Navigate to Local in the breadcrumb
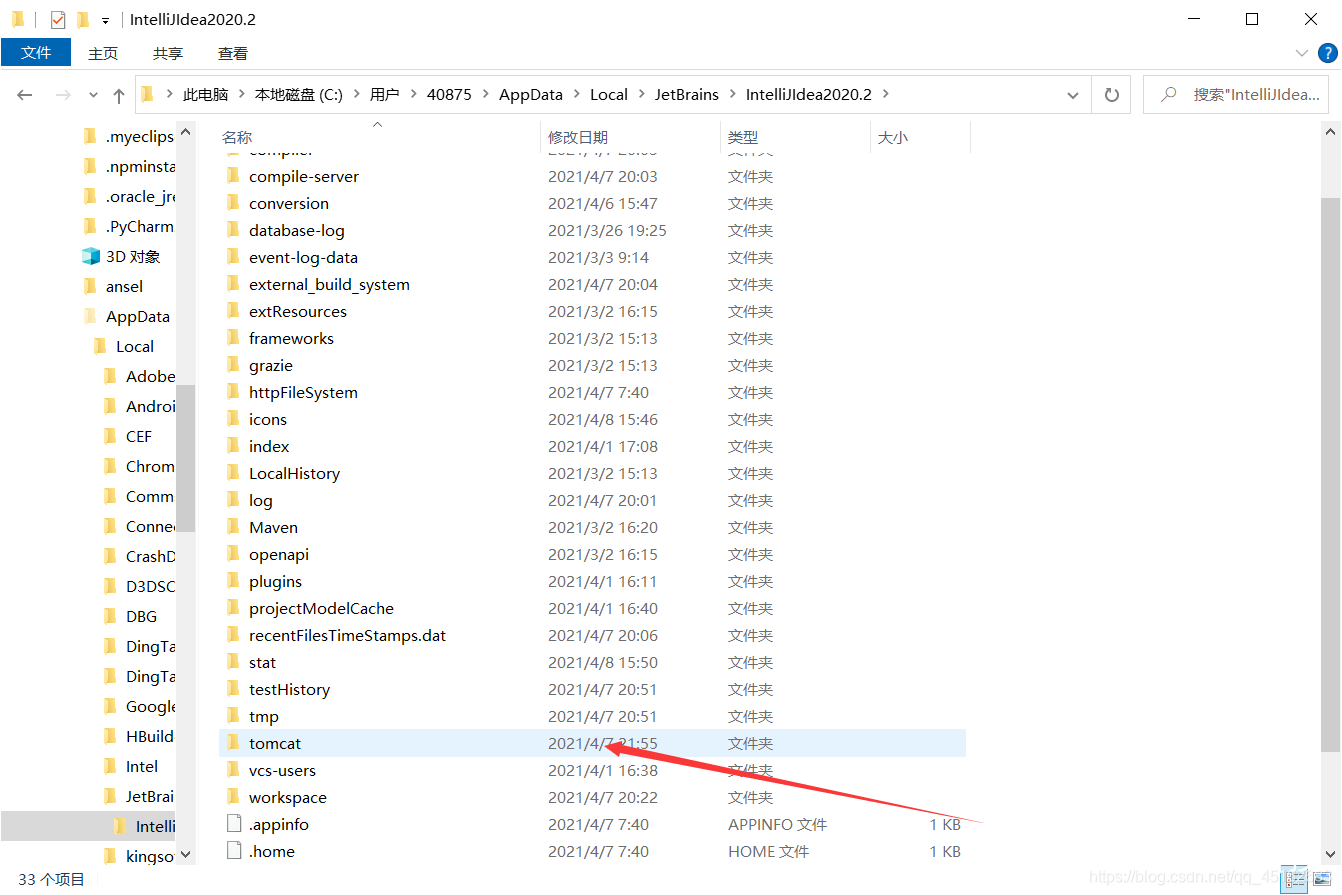Viewport: 1342px width, 895px height. 609,95
